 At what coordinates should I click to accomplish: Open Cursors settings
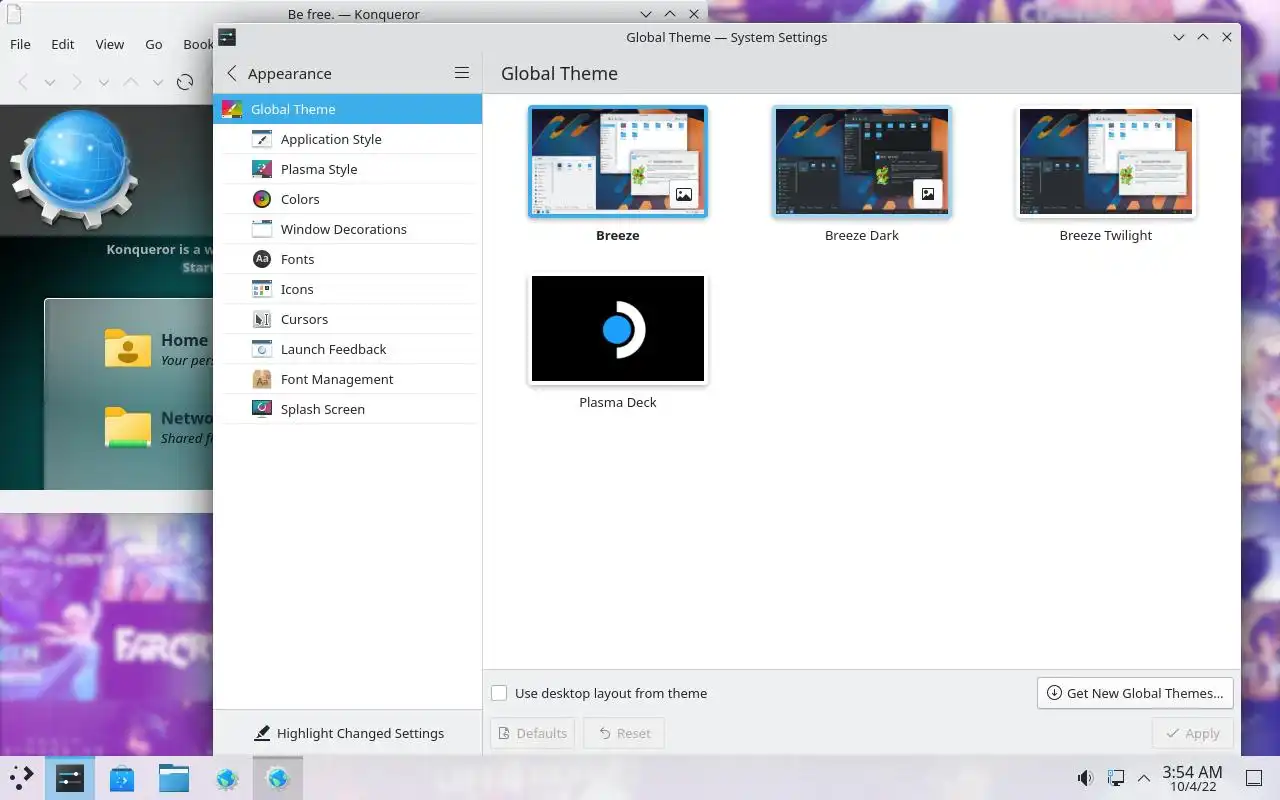coord(347,319)
